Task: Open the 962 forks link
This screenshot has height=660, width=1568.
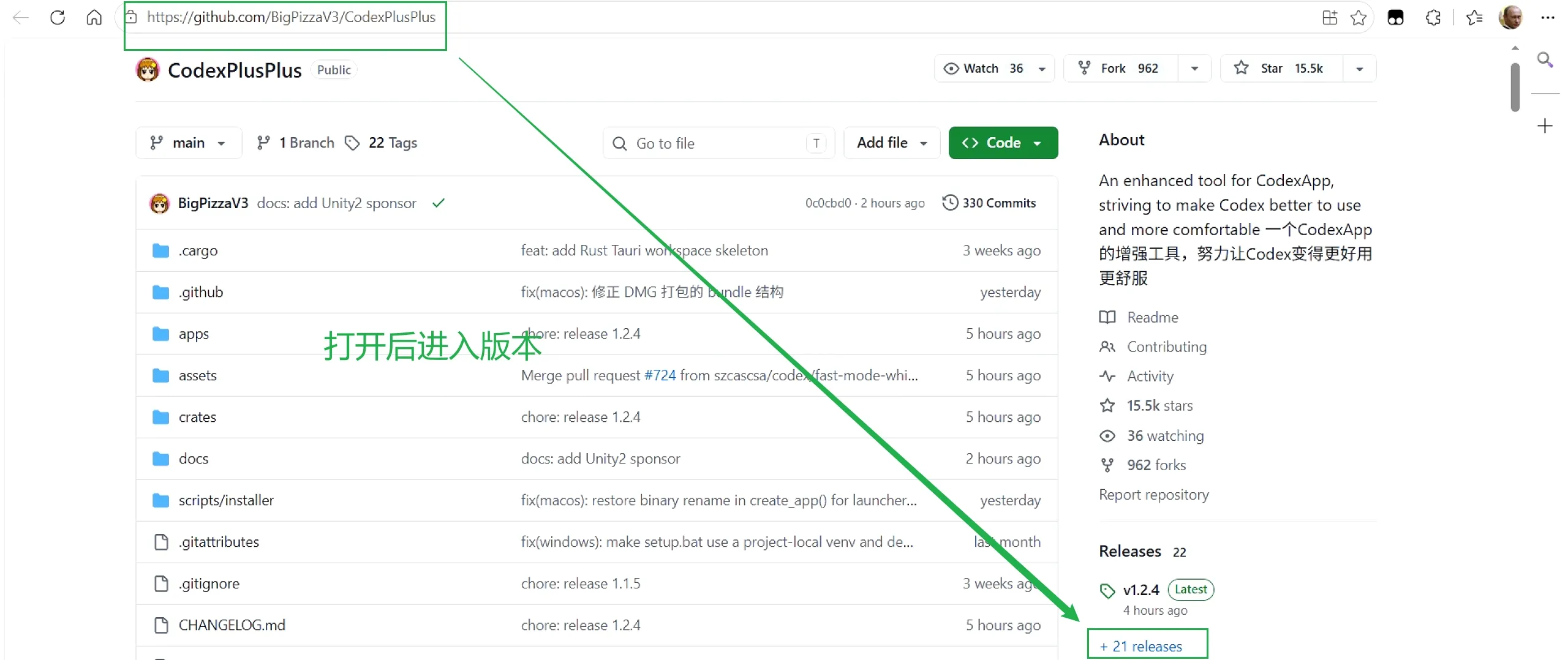Action: pos(1156,465)
